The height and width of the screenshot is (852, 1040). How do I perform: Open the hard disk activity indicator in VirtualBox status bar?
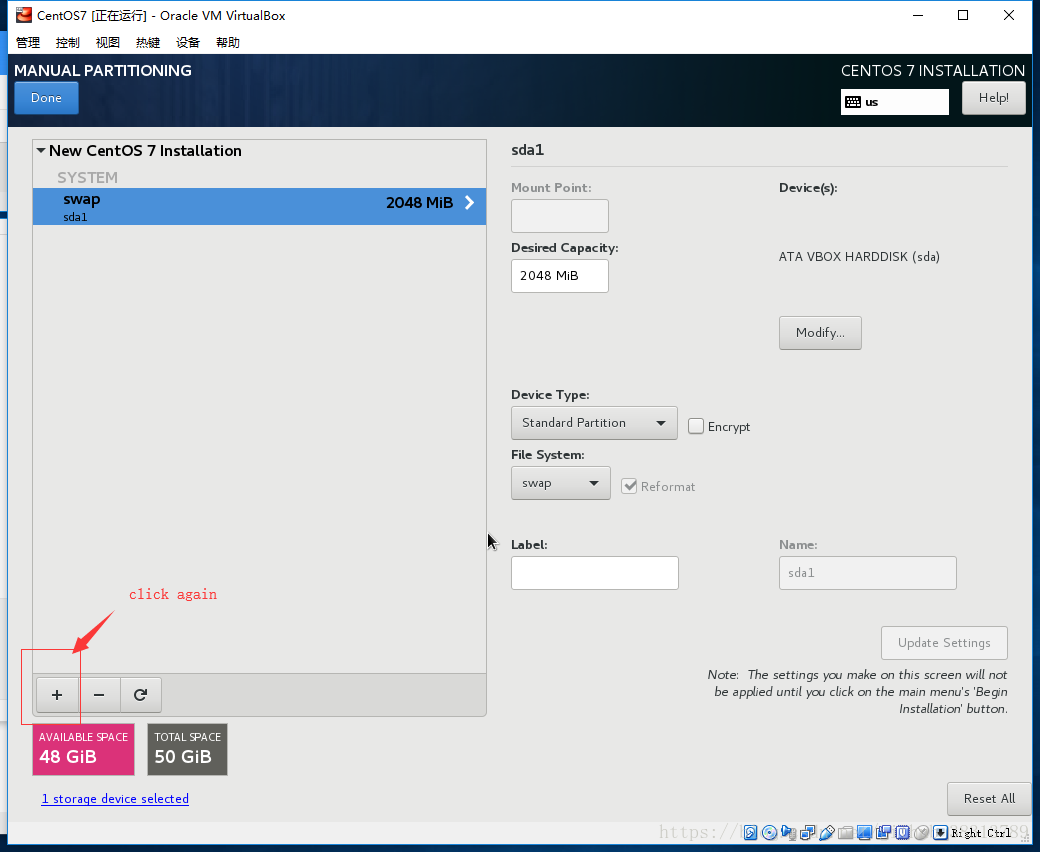click(x=750, y=833)
